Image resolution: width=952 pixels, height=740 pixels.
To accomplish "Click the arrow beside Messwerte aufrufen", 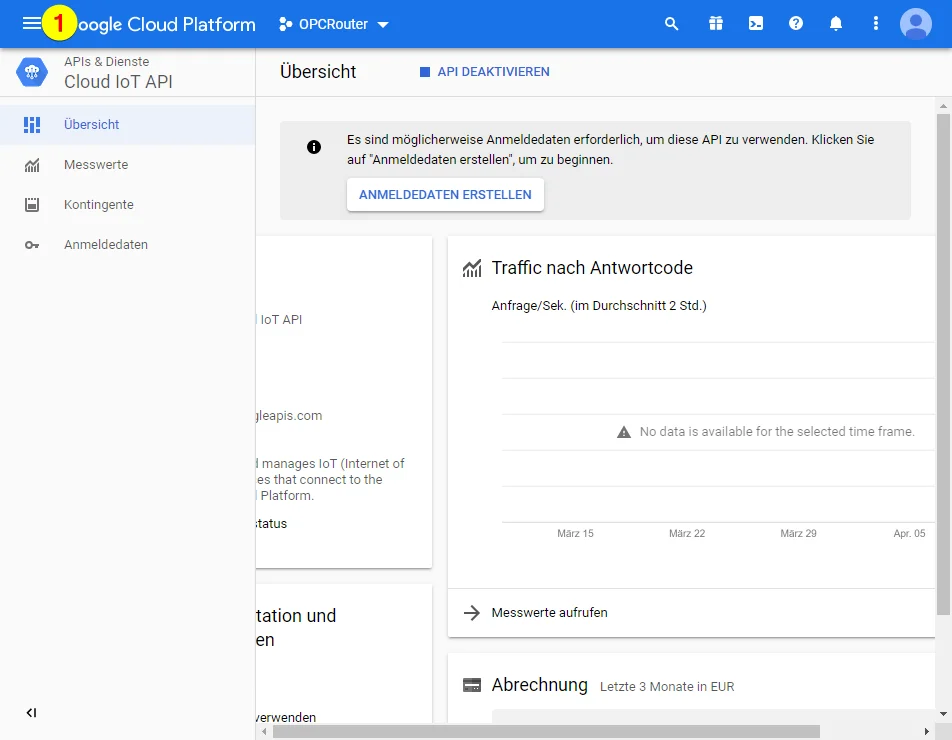I will coord(472,613).
